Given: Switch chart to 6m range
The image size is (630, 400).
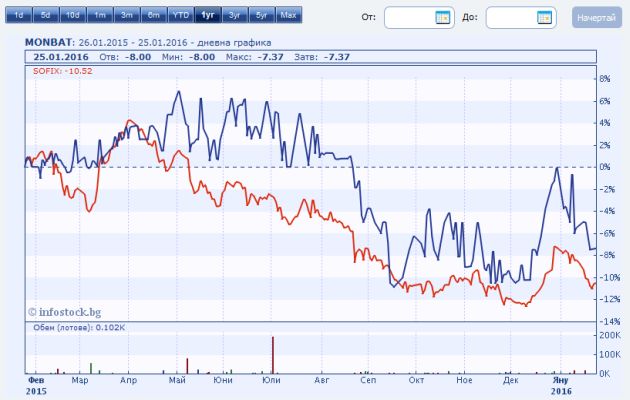Looking at the screenshot, I should [153, 15].
